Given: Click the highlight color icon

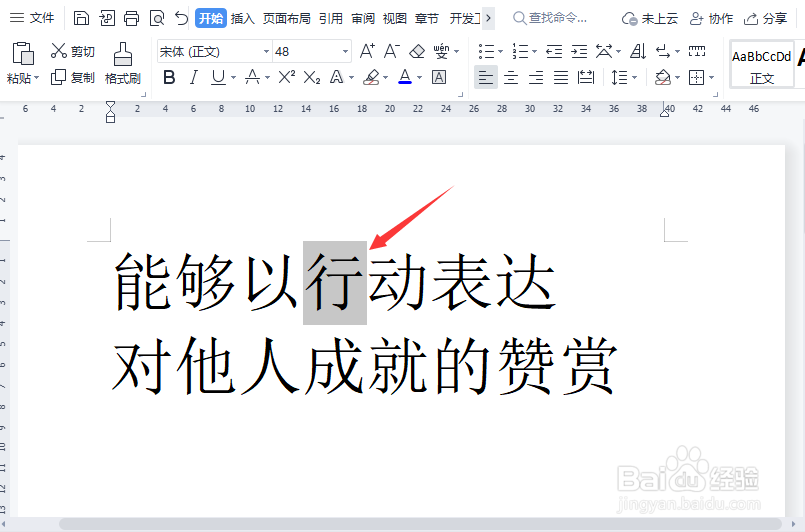Looking at the screenshot, I should 371,78.
